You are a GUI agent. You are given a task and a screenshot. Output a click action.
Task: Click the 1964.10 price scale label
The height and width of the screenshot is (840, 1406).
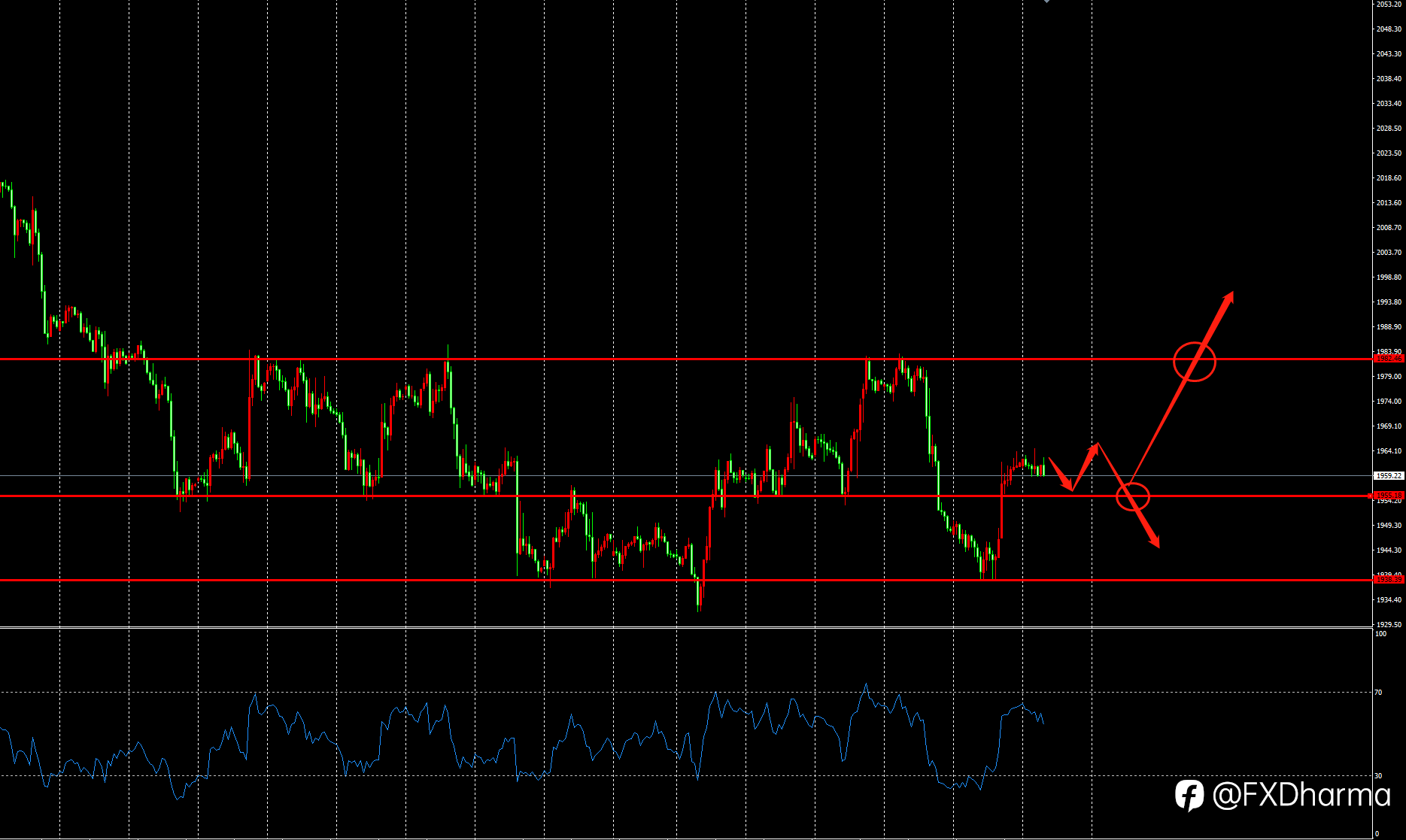click(x=1389, y=451)
